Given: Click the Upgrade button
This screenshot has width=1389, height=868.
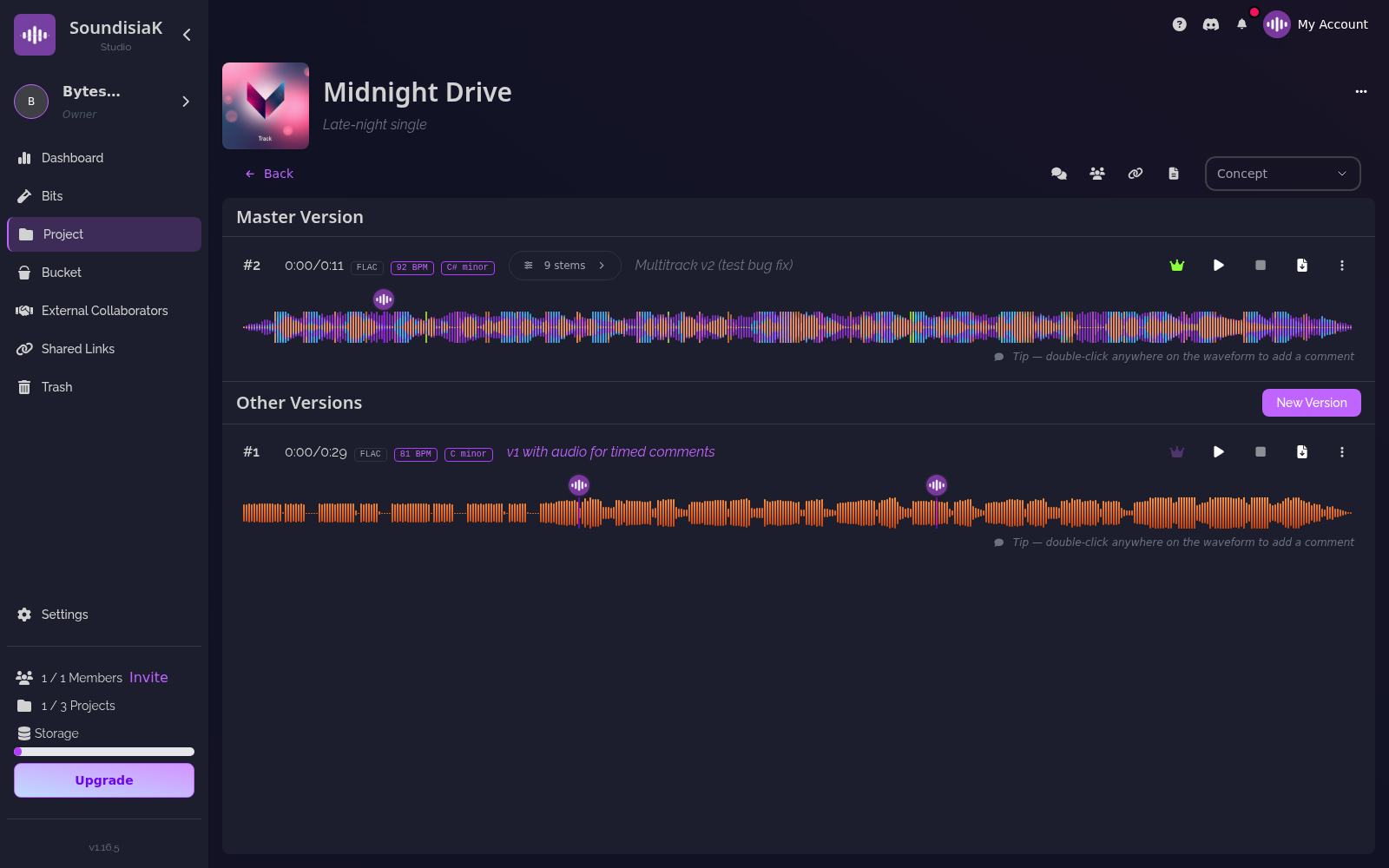Looking at the screenshot, I should pyautogui.click(x=104, y=780).
